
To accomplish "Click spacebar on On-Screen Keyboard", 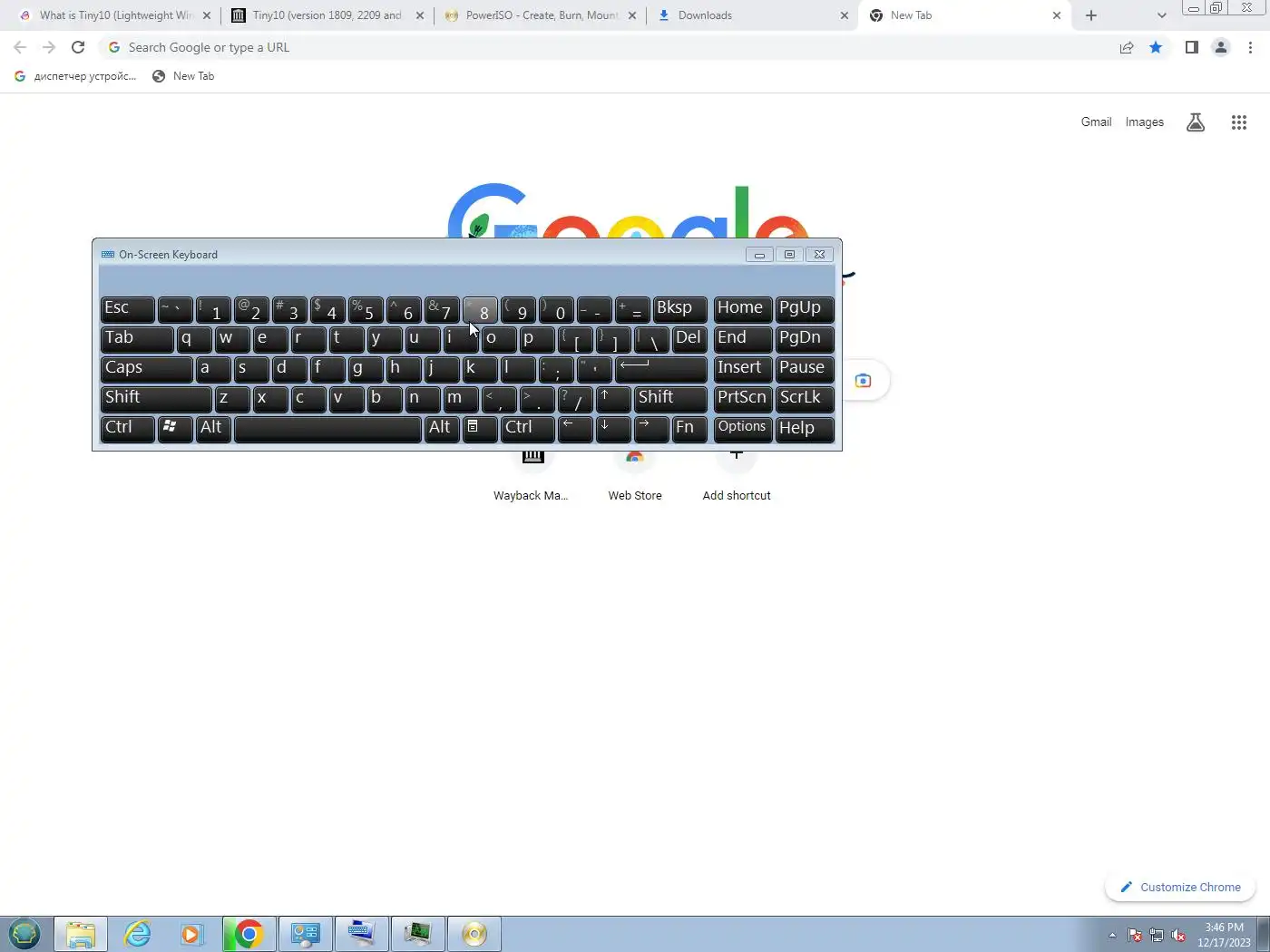I will (327, 429).
